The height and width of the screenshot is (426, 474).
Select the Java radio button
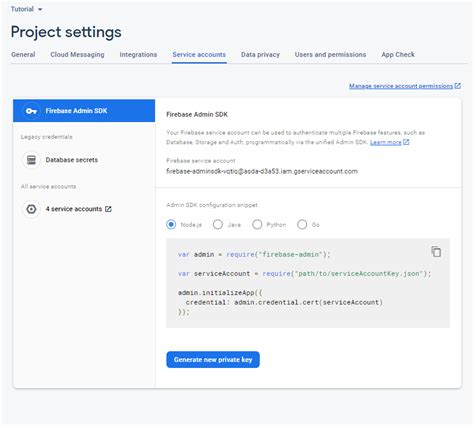pos(218,224)
